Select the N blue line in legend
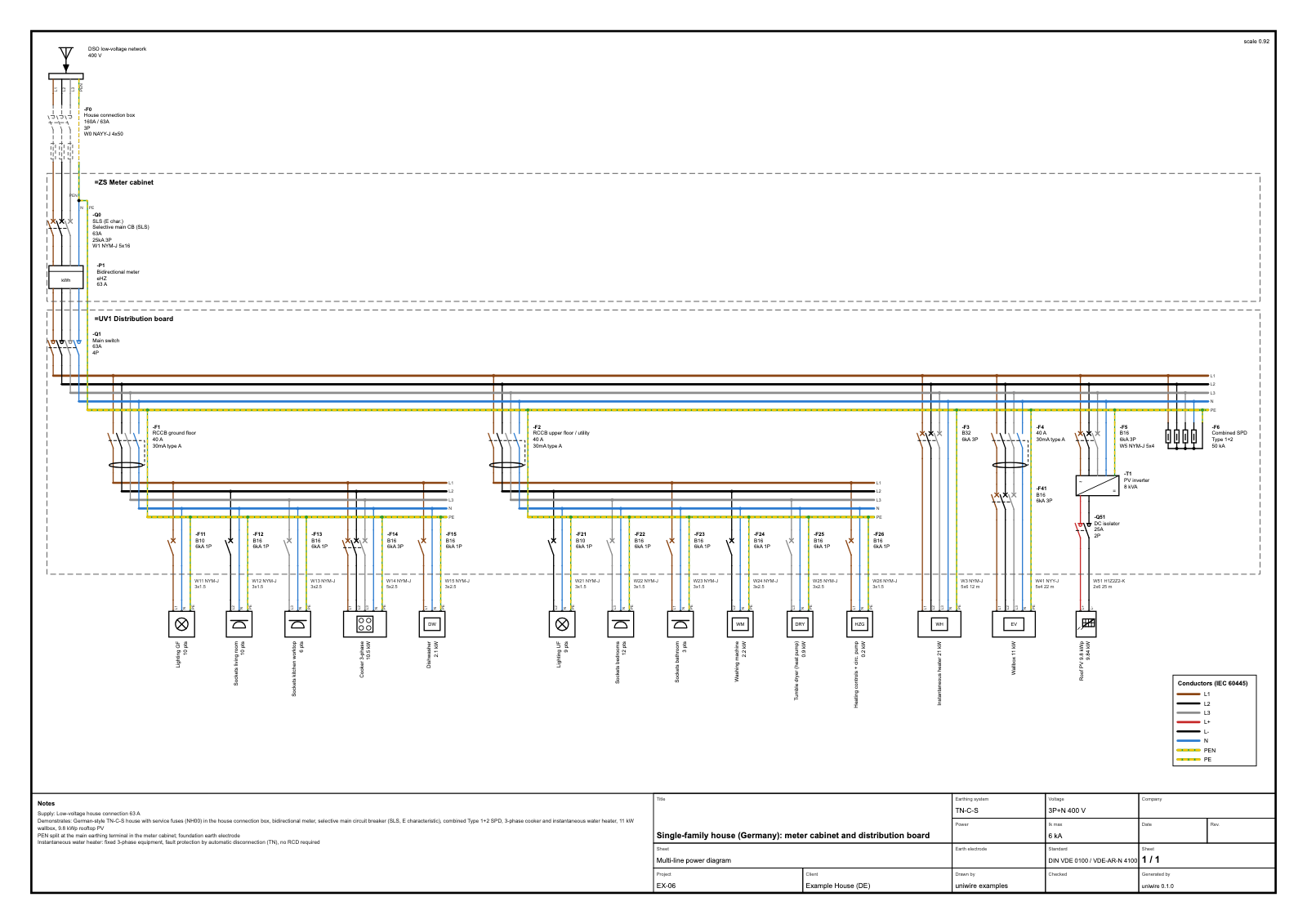The image size is (1307, 924). [1188, 741]
